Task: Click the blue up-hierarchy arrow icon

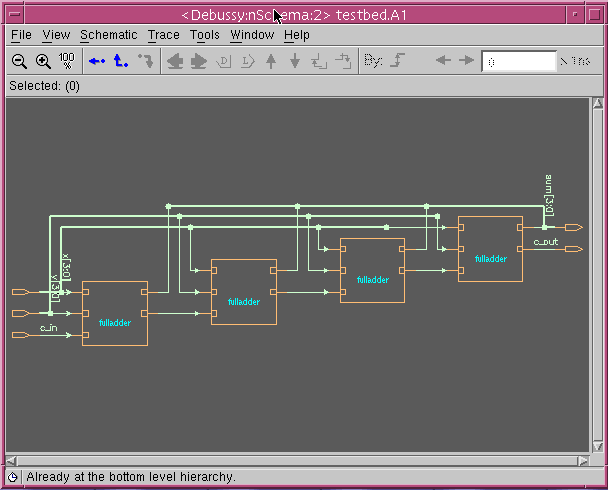Action: click(121, 61)
